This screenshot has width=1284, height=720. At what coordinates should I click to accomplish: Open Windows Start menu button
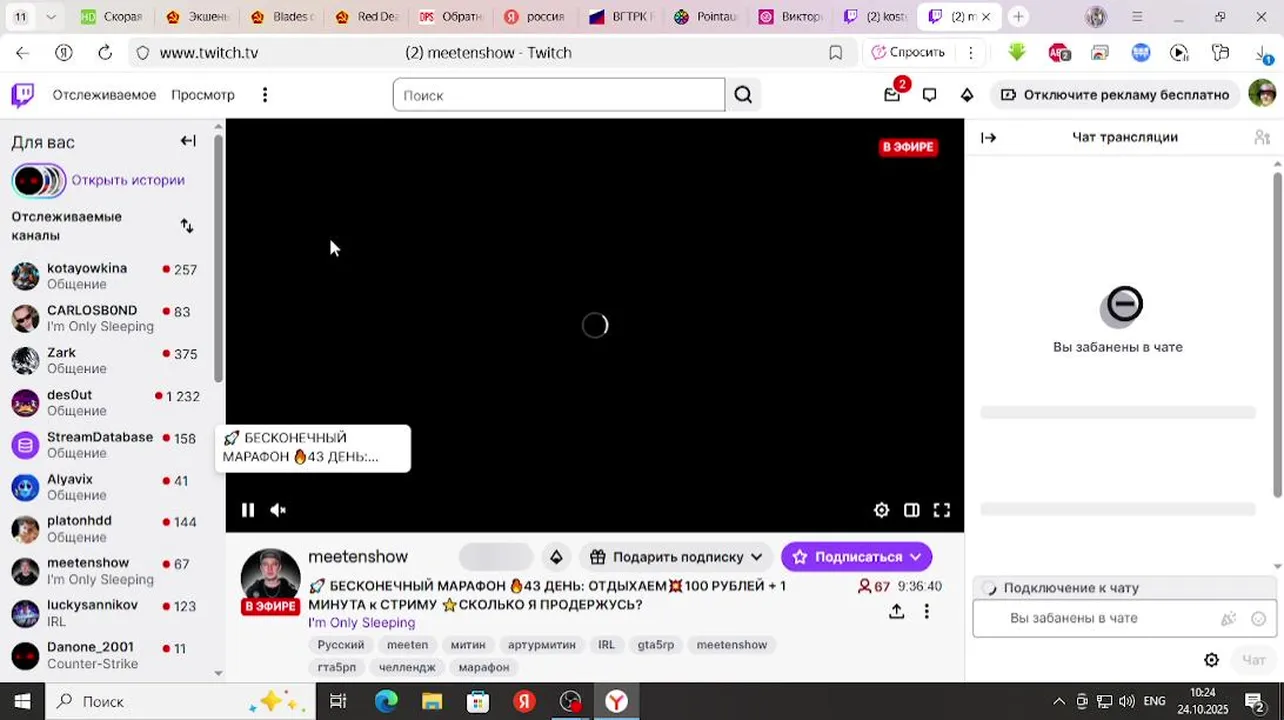[22, 701]
